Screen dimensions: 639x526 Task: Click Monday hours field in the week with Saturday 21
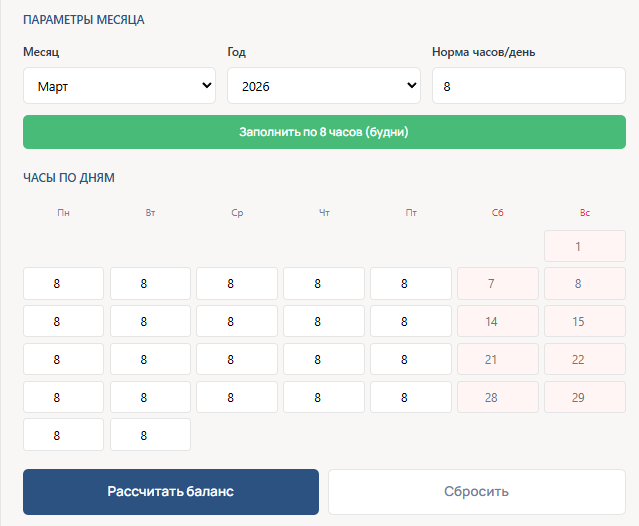click(x=63, y=360)
